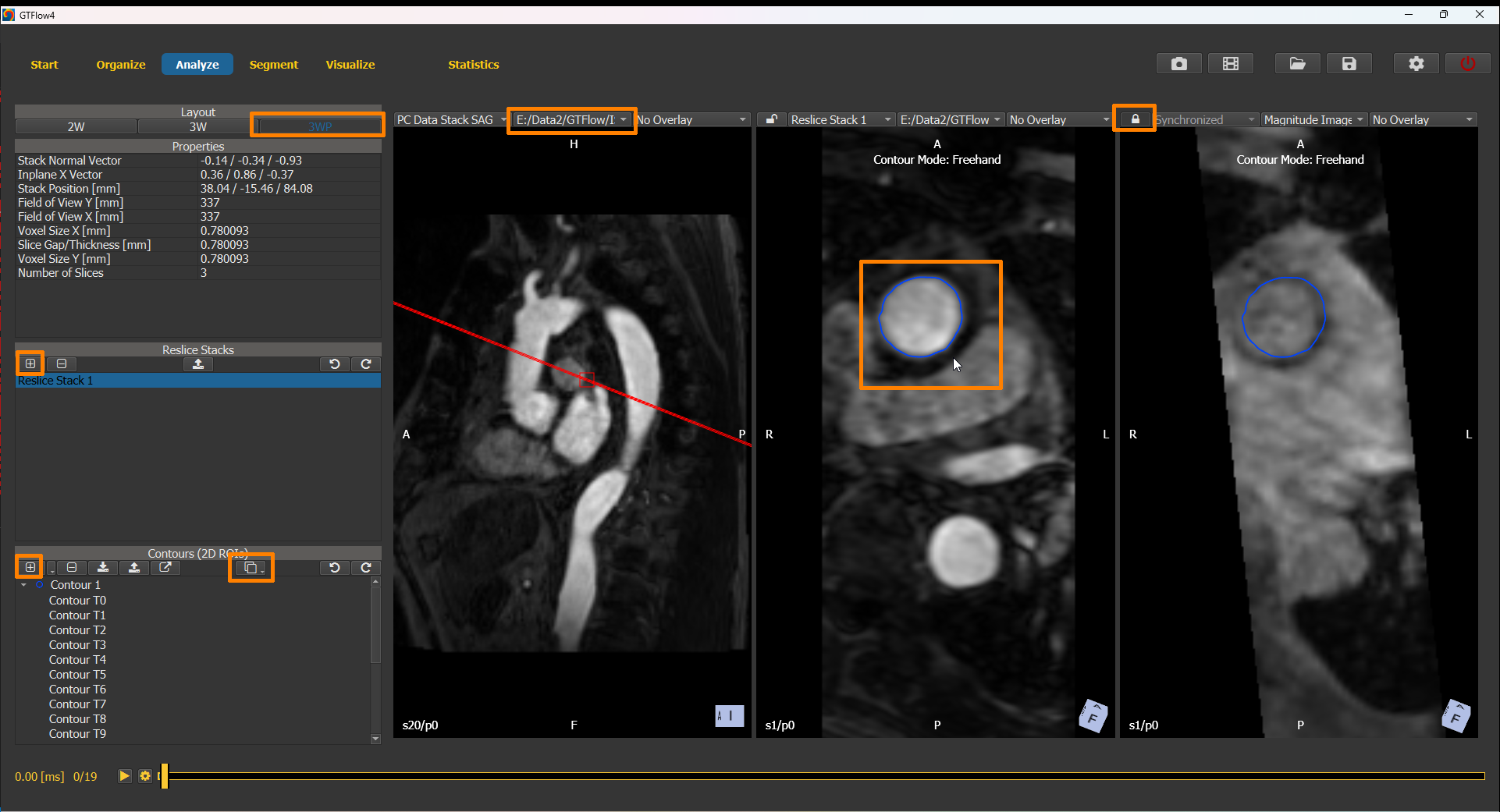
Task: Redo in the Contours panel
Action: 366,567
